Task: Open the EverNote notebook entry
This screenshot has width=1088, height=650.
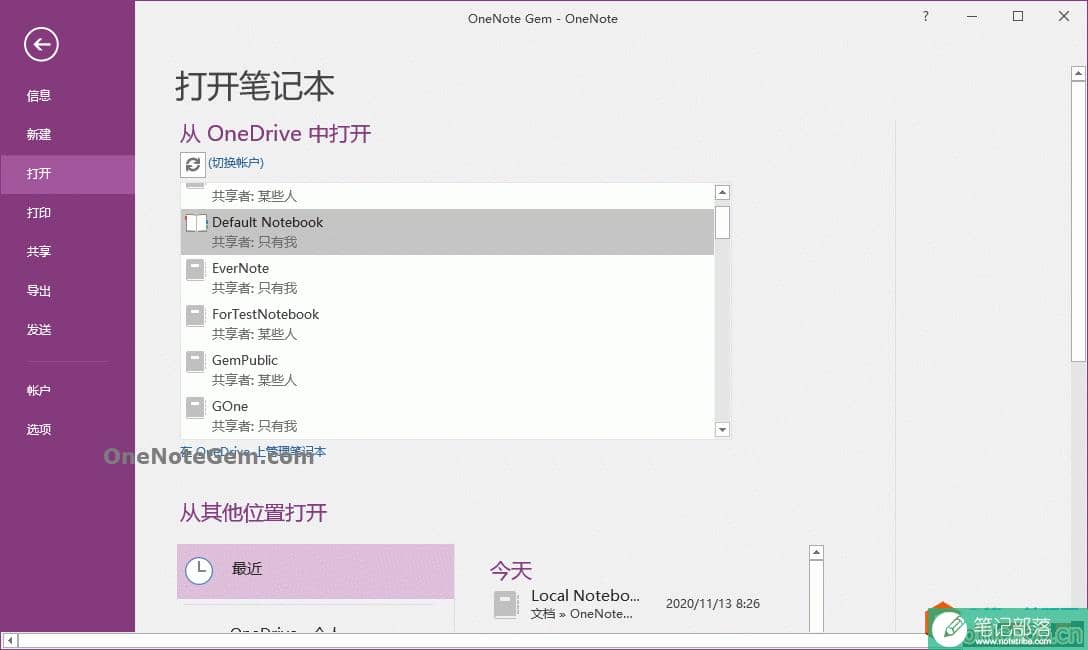Action: pyautogui.click(x=447, y=277)
